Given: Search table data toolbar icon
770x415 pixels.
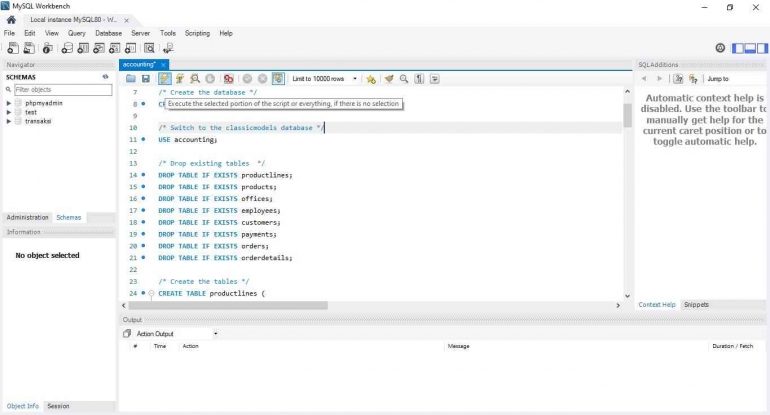Looking at the screenshot, I should 149,48.
